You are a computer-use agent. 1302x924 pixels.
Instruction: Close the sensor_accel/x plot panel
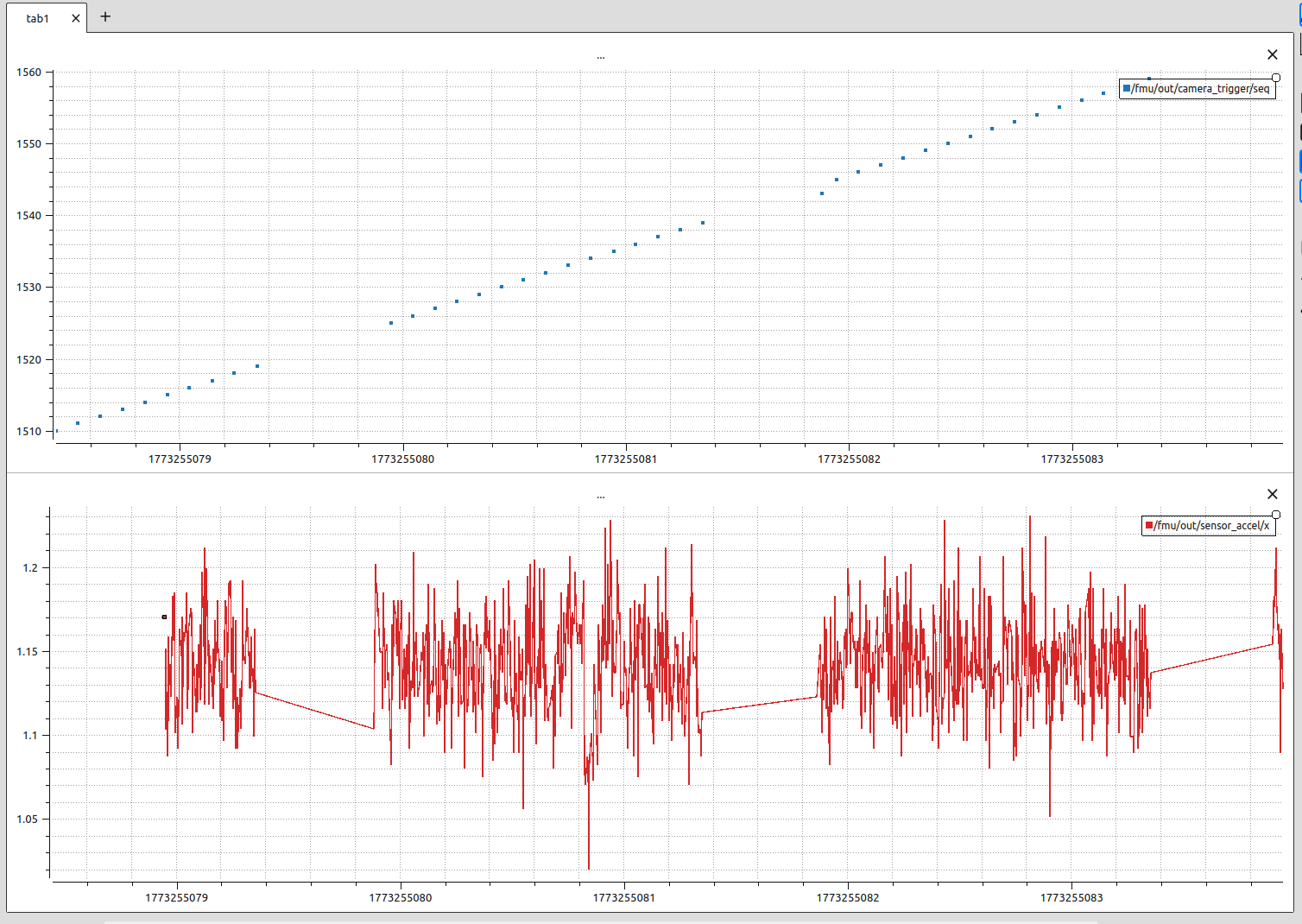1272,494
